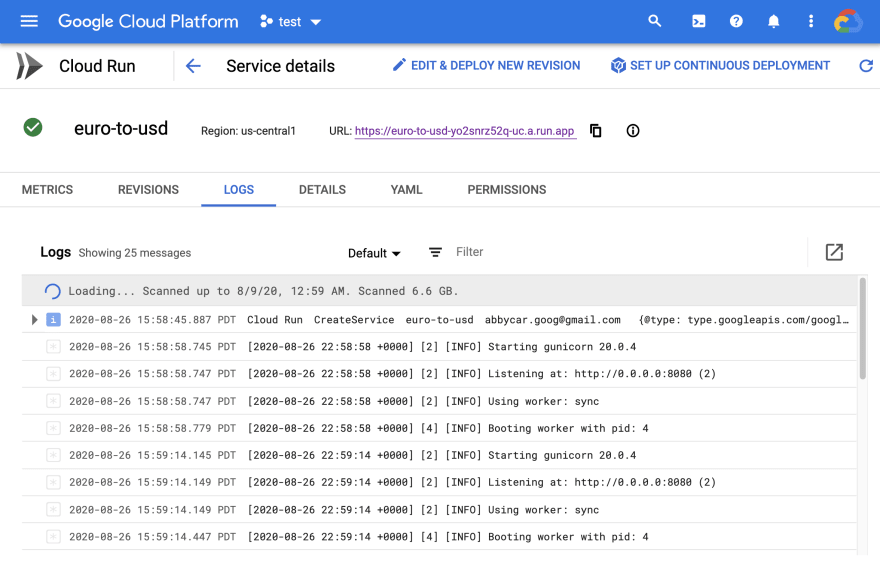Click the green service status checkmark

coord(33,127)
